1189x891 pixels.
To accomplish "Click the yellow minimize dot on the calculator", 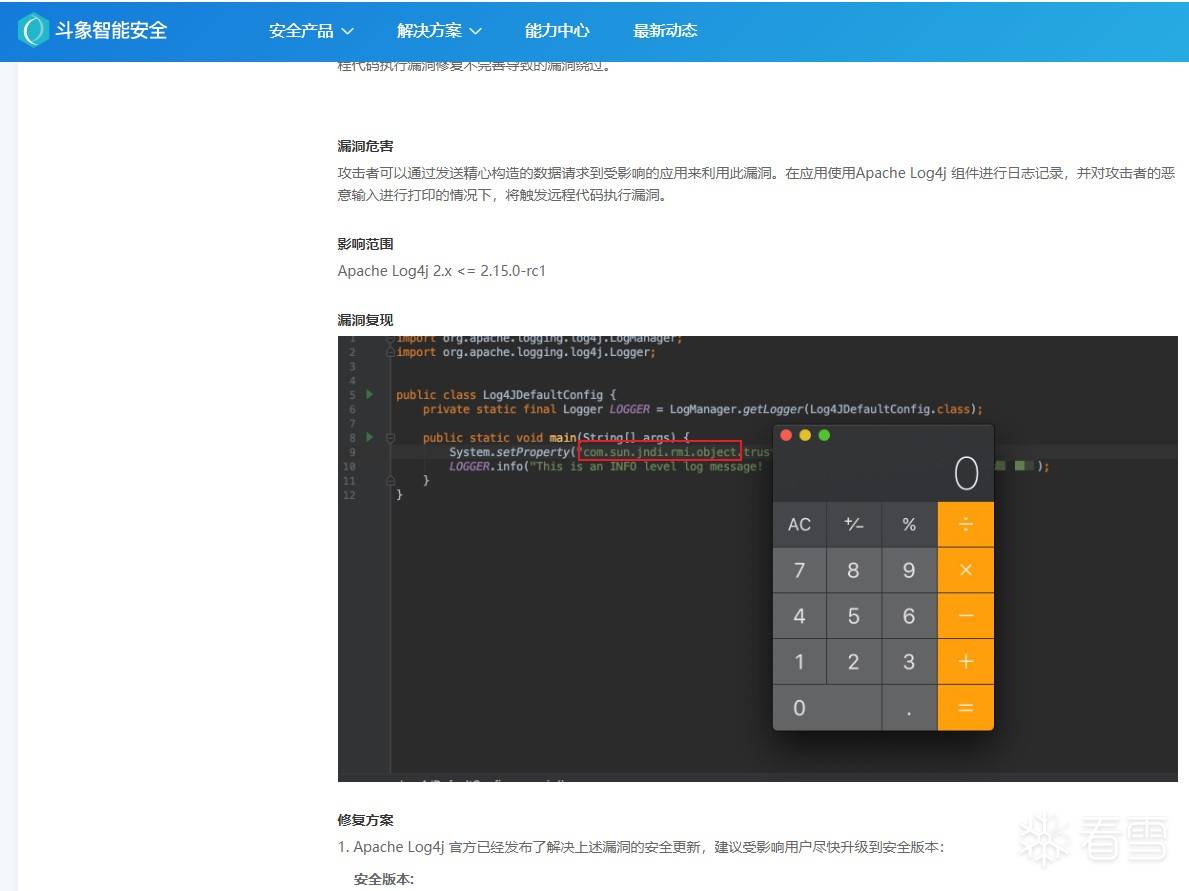I will pos(805,435).
